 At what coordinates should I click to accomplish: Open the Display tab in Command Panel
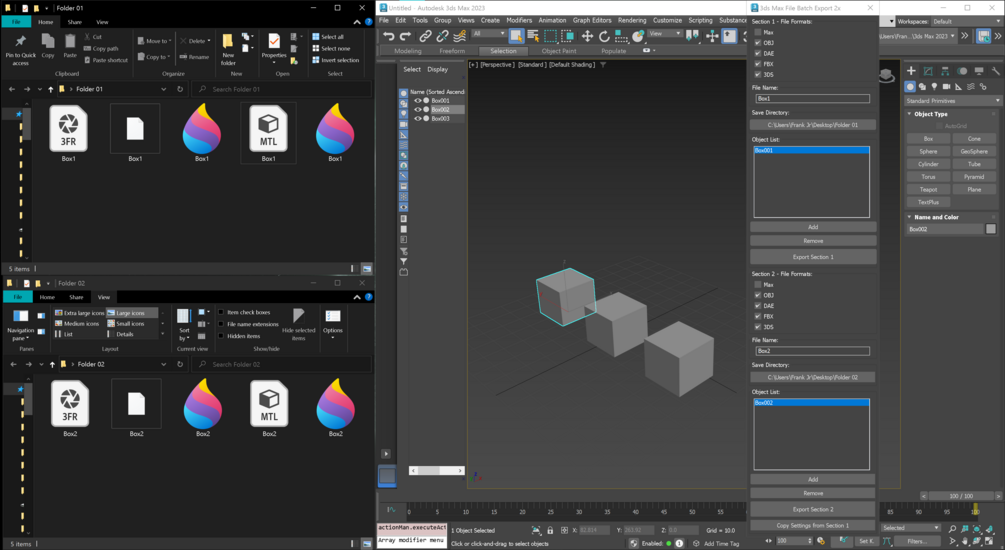coord(979,71)
